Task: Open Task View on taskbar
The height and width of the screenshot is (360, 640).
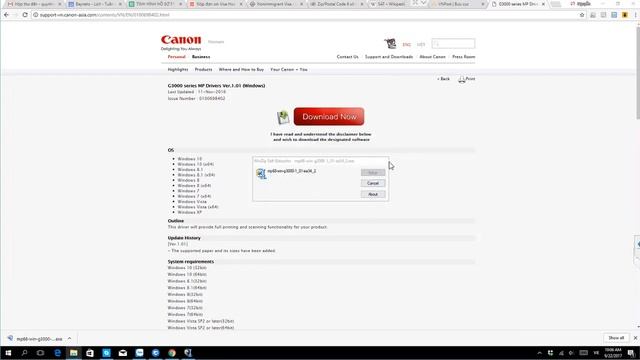Action: (x=40, y=353)
